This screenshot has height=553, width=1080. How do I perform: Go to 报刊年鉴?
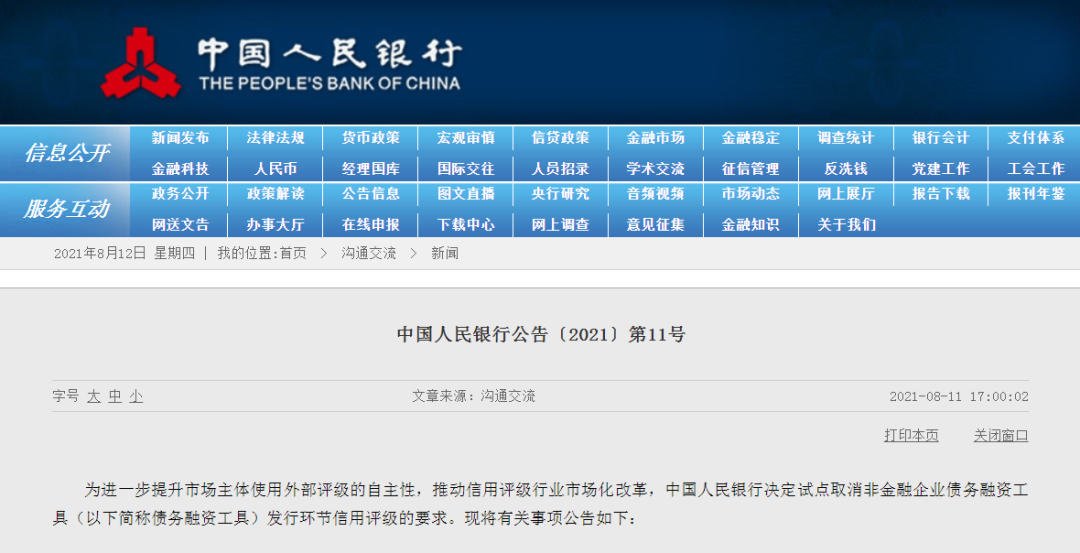pos(1036,194)
